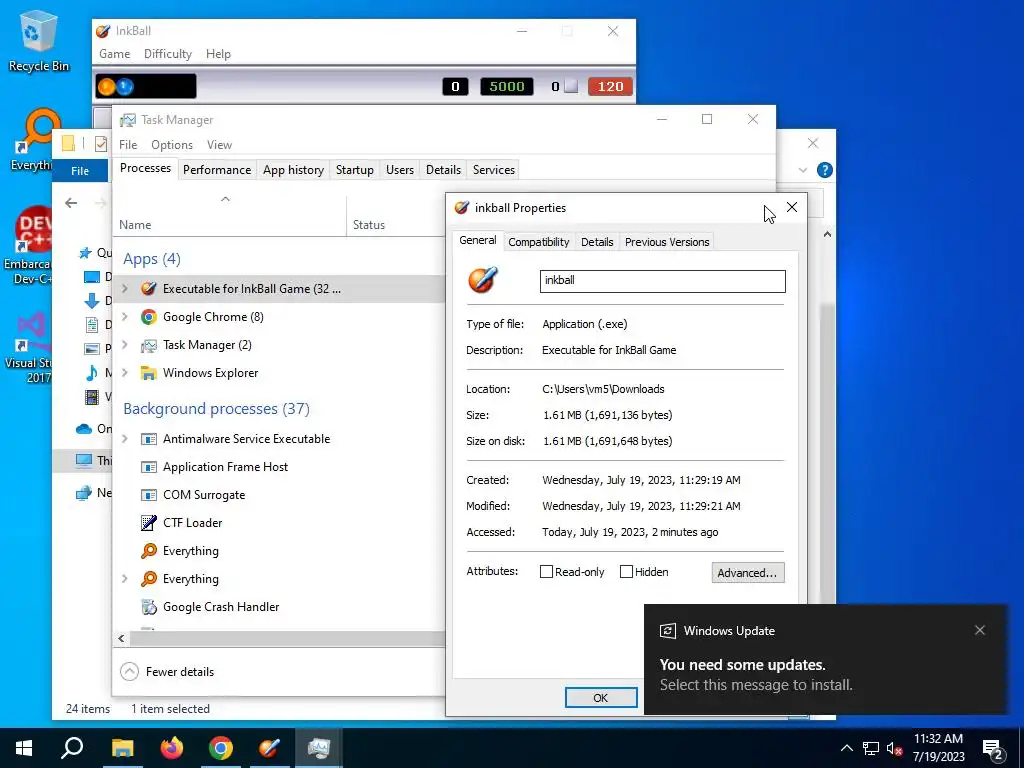The width and height of the screenshot is (1024, 768).
Task: Select the 'You need some updates' message
Action: [x=743, y=665]
